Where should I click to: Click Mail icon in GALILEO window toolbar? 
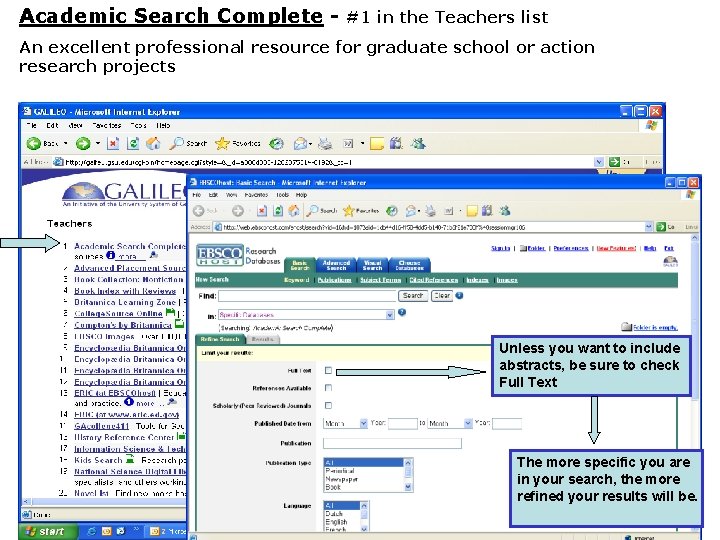300,144
